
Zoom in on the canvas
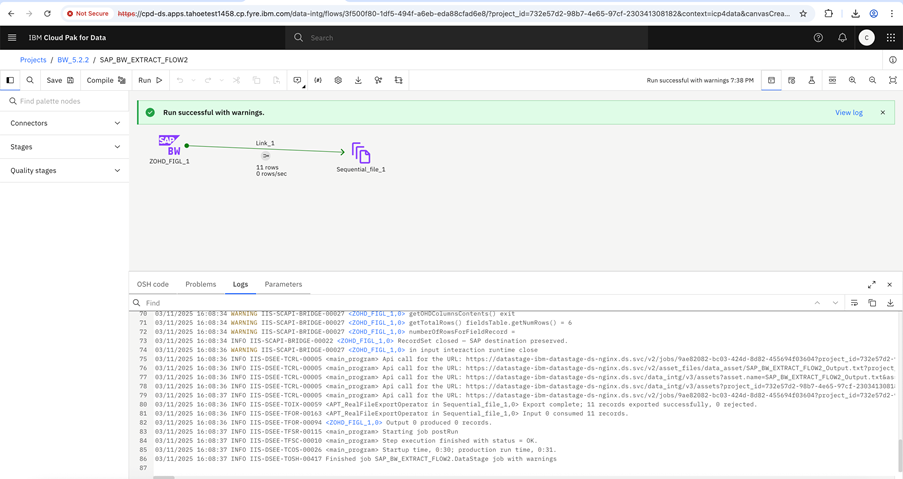(852, 80)
